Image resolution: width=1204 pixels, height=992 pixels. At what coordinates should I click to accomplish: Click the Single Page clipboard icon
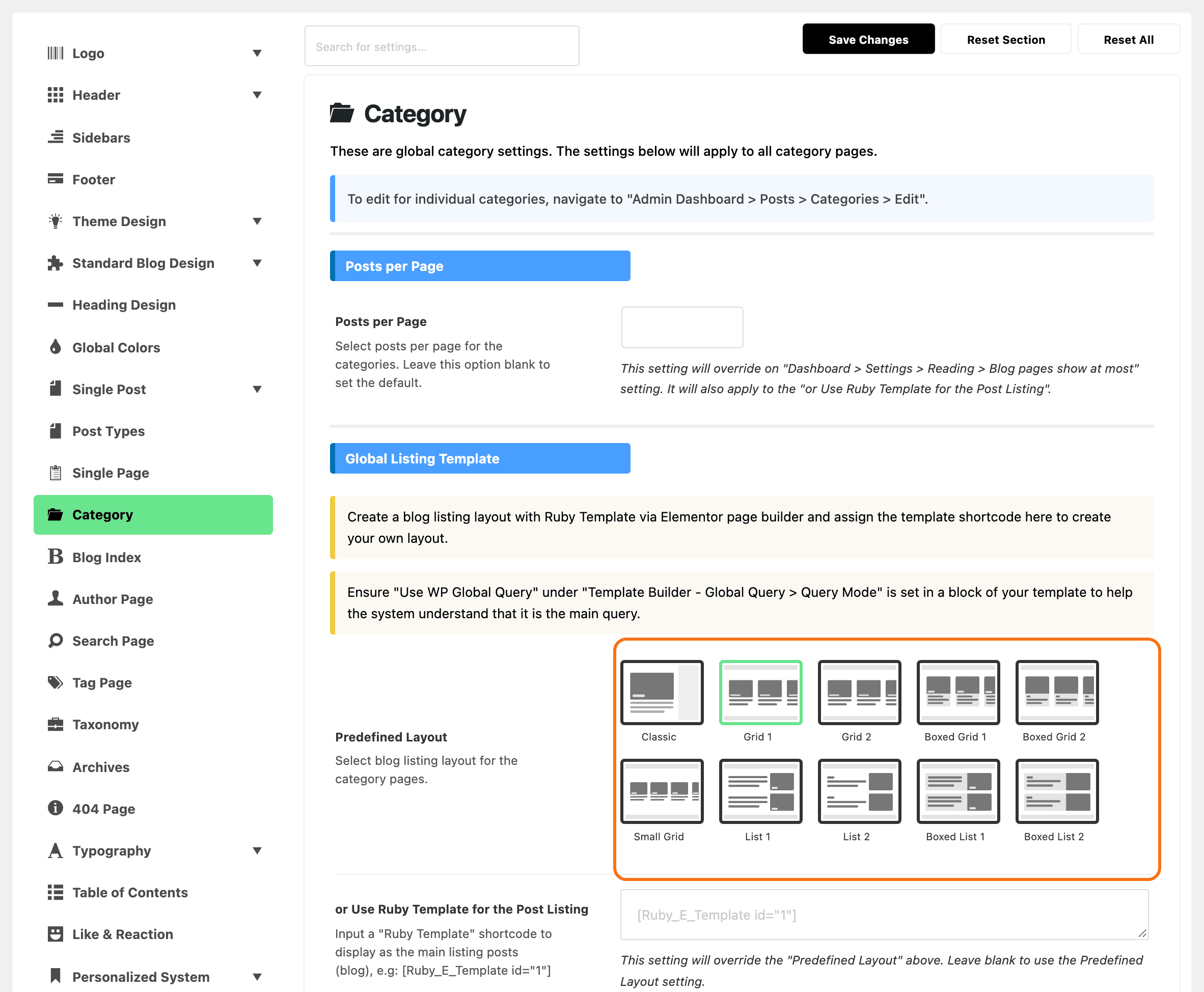pos(56,473)
